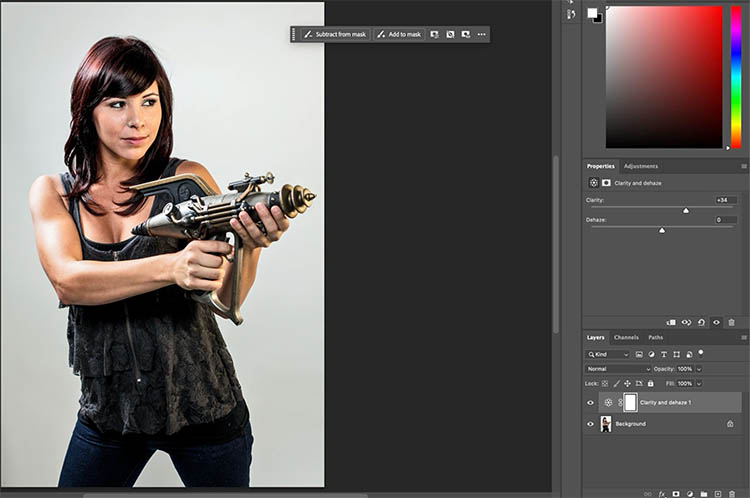Expand the Opacity percentage dropdown
The height and width of the screenshot is (498, 750).
tap(699, 369)
